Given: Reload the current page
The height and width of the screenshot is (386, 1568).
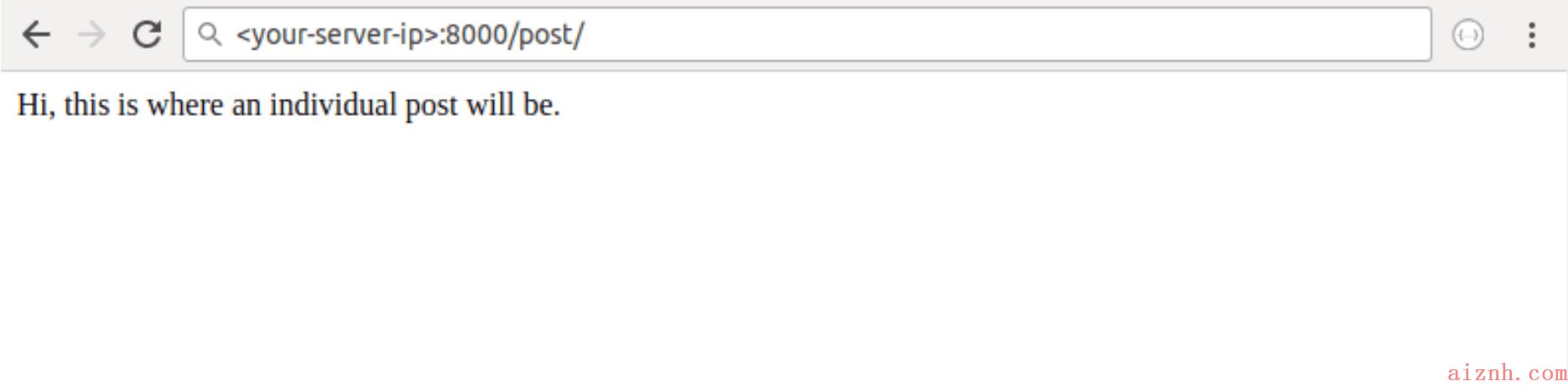Looking at the screenshot, I should pyautogui.click(x=148, y=34).
